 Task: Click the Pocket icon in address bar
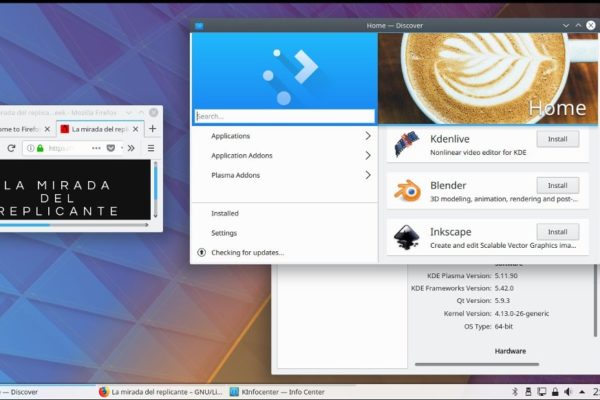tap(110, 148)
